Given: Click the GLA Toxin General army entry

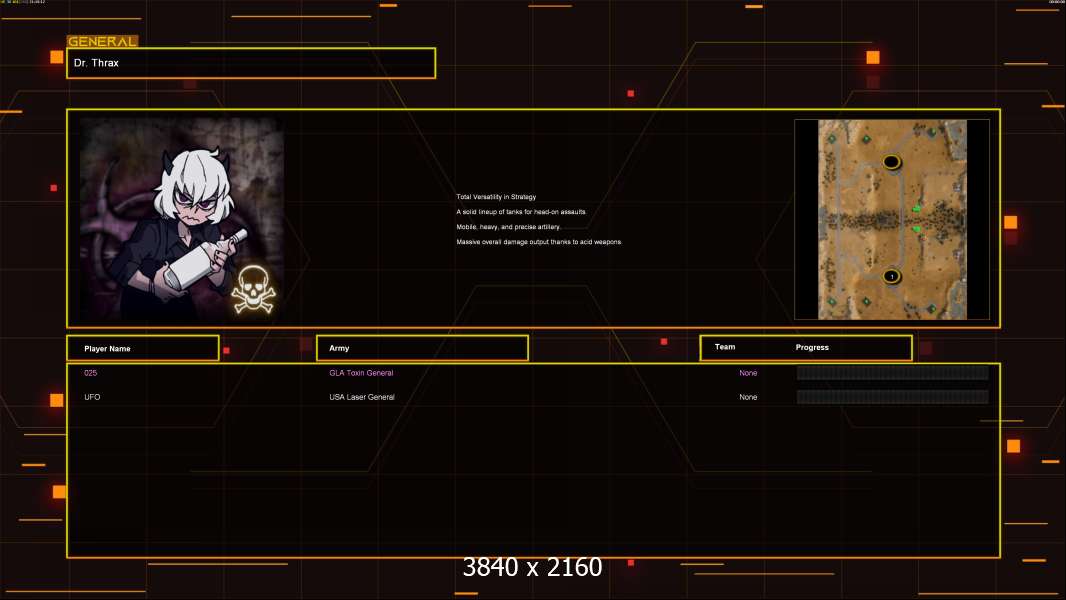Looking at the screenshot, I should tap(361, 373).
